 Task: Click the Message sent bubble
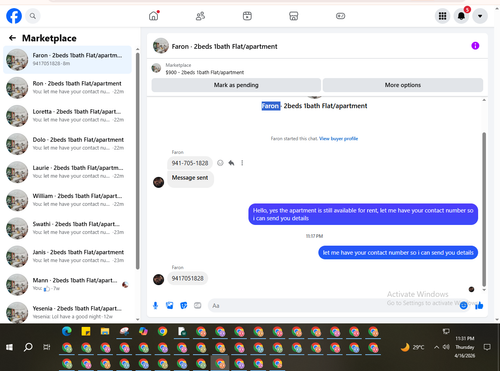(190, 178)
